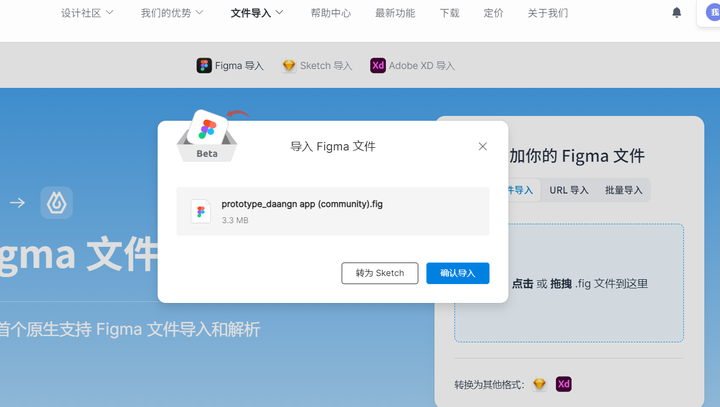720x407 pixels.
Task: Switch to the Sketch 导入 tab
Action: [x=317, y=66]
